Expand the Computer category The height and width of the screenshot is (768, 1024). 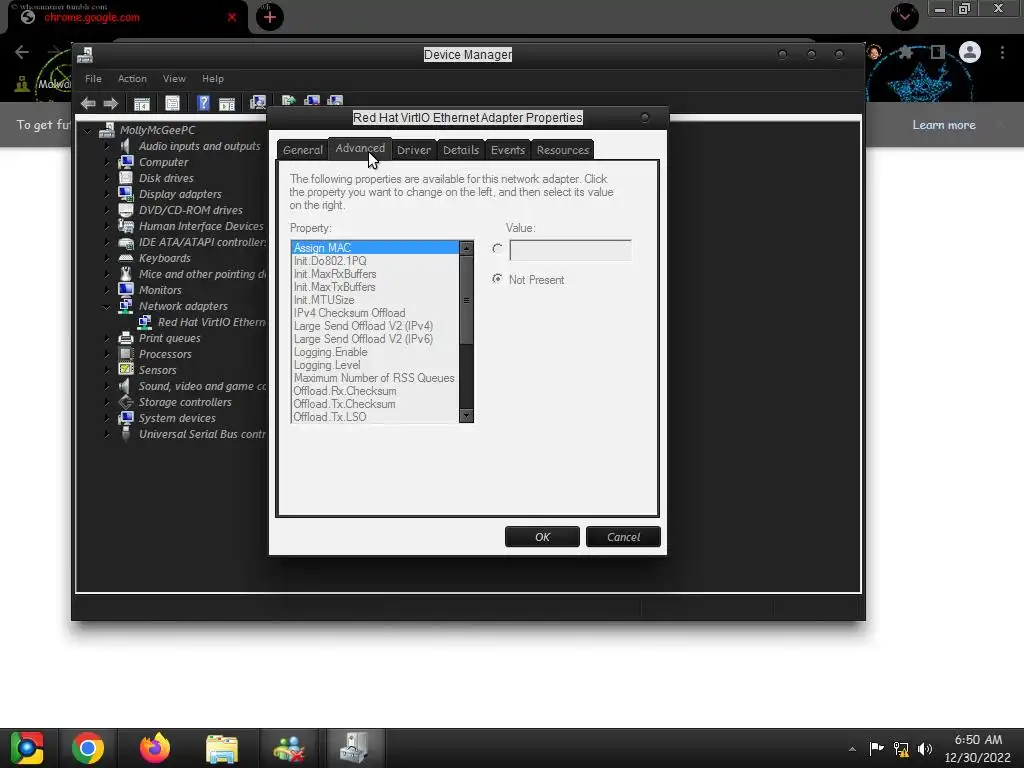pos(107,162)
